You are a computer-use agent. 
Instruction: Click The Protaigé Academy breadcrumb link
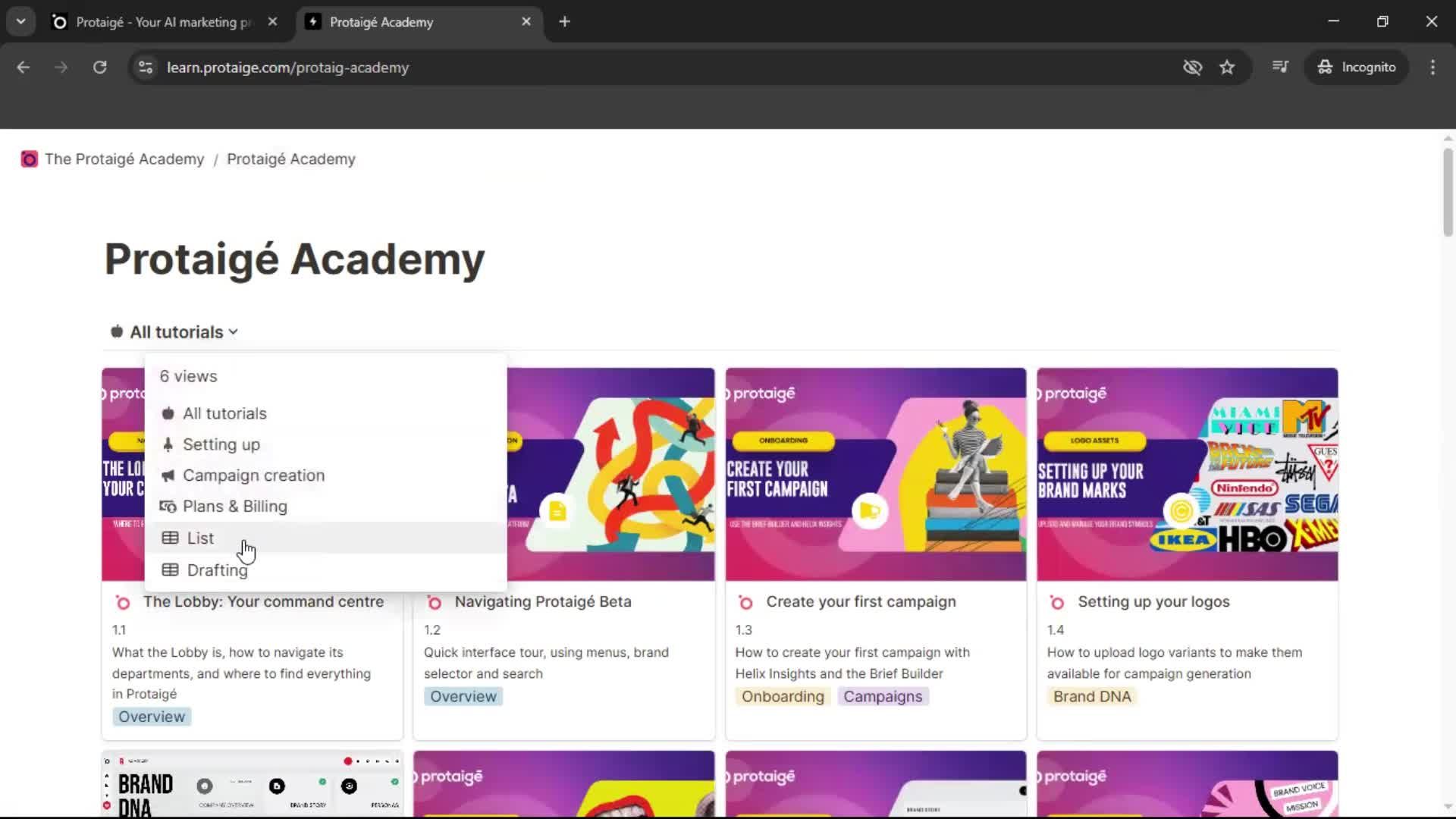click(124, 159)
